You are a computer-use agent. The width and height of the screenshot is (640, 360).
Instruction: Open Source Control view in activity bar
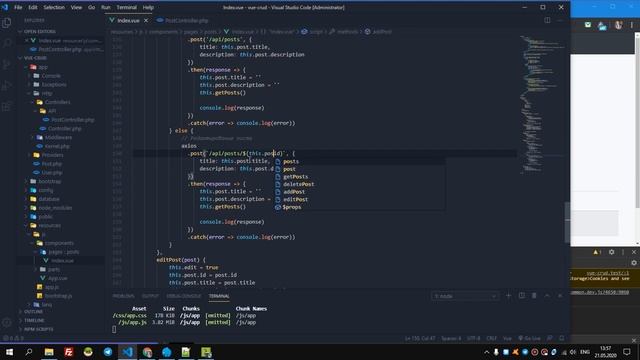coord(7,64)
